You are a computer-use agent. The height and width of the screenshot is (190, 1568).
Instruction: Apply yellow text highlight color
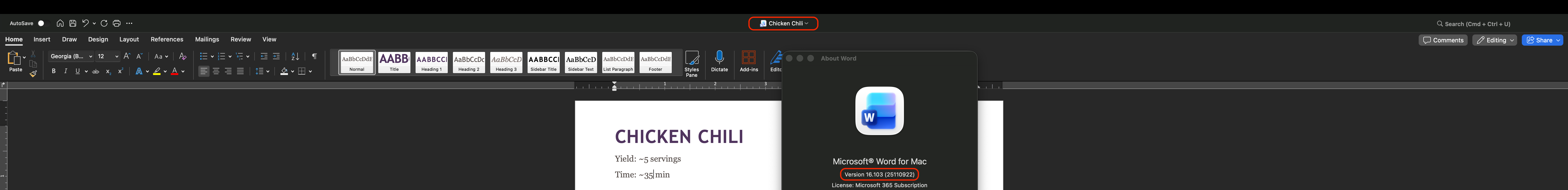coord(157,72)
